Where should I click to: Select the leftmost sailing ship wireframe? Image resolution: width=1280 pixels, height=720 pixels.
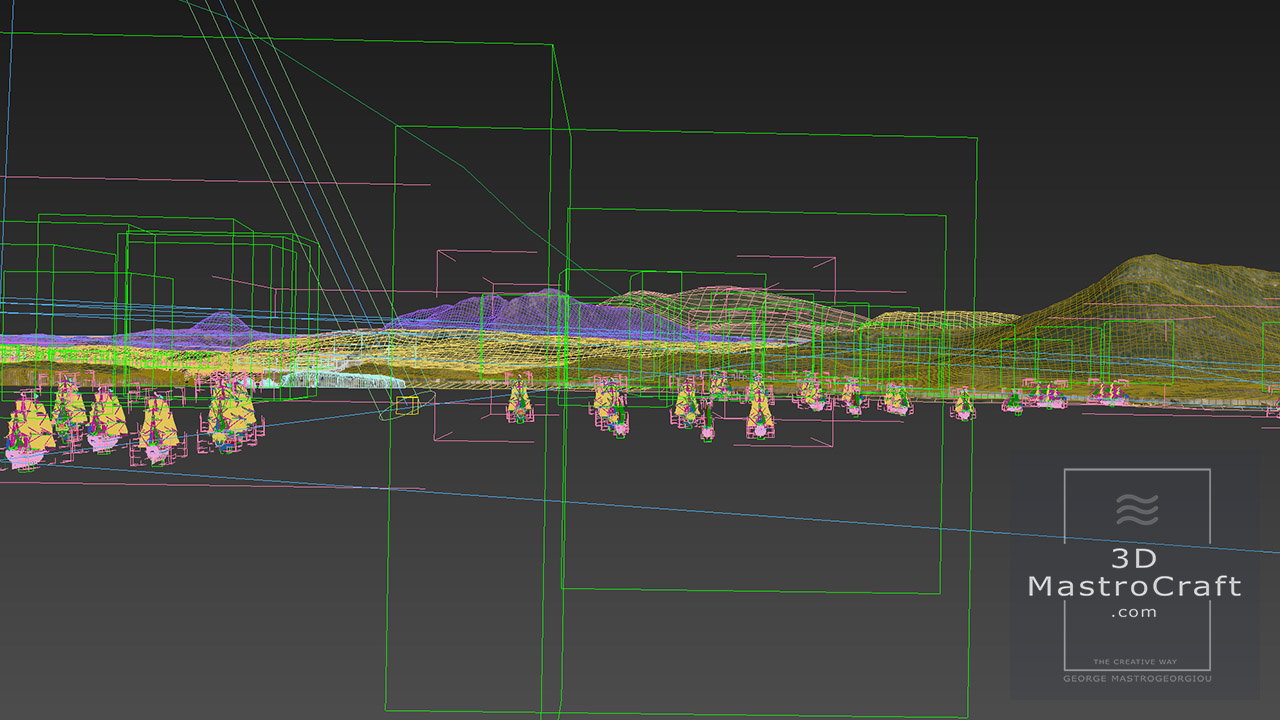coord(27,430)
